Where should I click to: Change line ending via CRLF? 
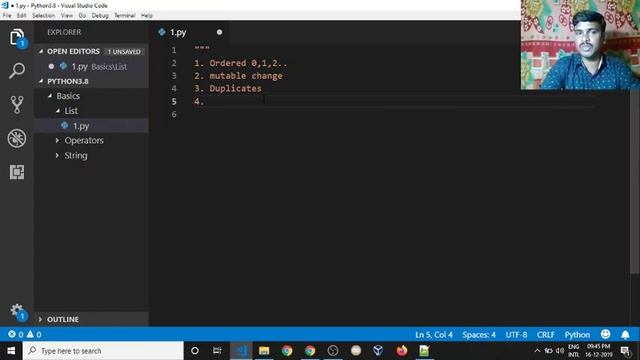click(546, 335)
